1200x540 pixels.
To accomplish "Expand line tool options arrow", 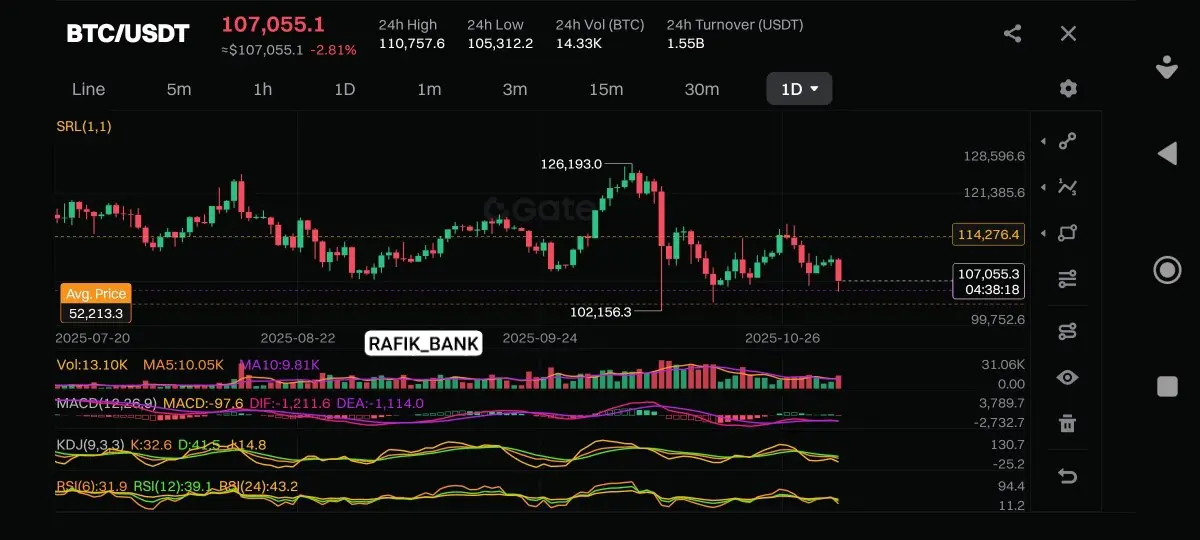I will click(1044, 142).
